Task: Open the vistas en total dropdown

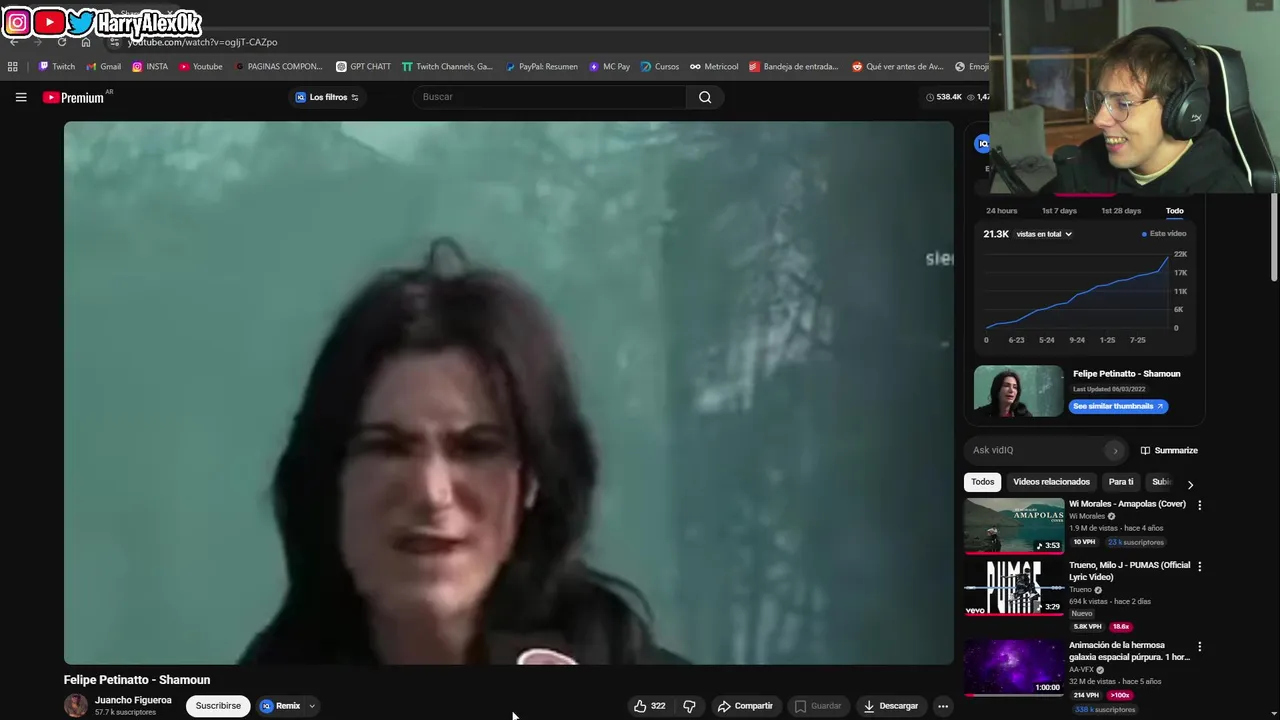Action: pos(1044,234)
